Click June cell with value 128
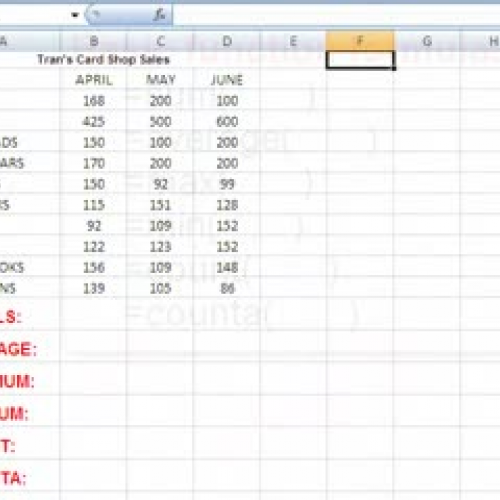Viewport: 500px width, 500px height. 227,205
